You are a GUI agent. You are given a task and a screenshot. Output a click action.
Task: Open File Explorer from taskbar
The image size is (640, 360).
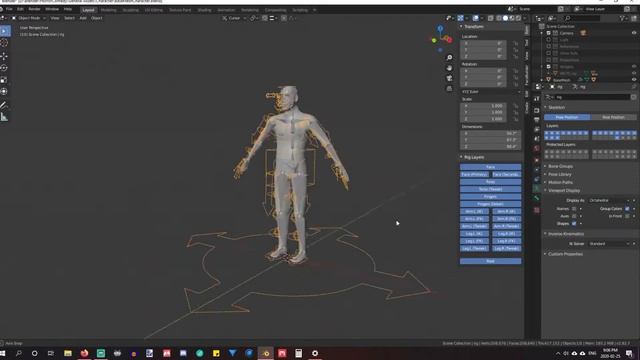click(x=68, y=353)
